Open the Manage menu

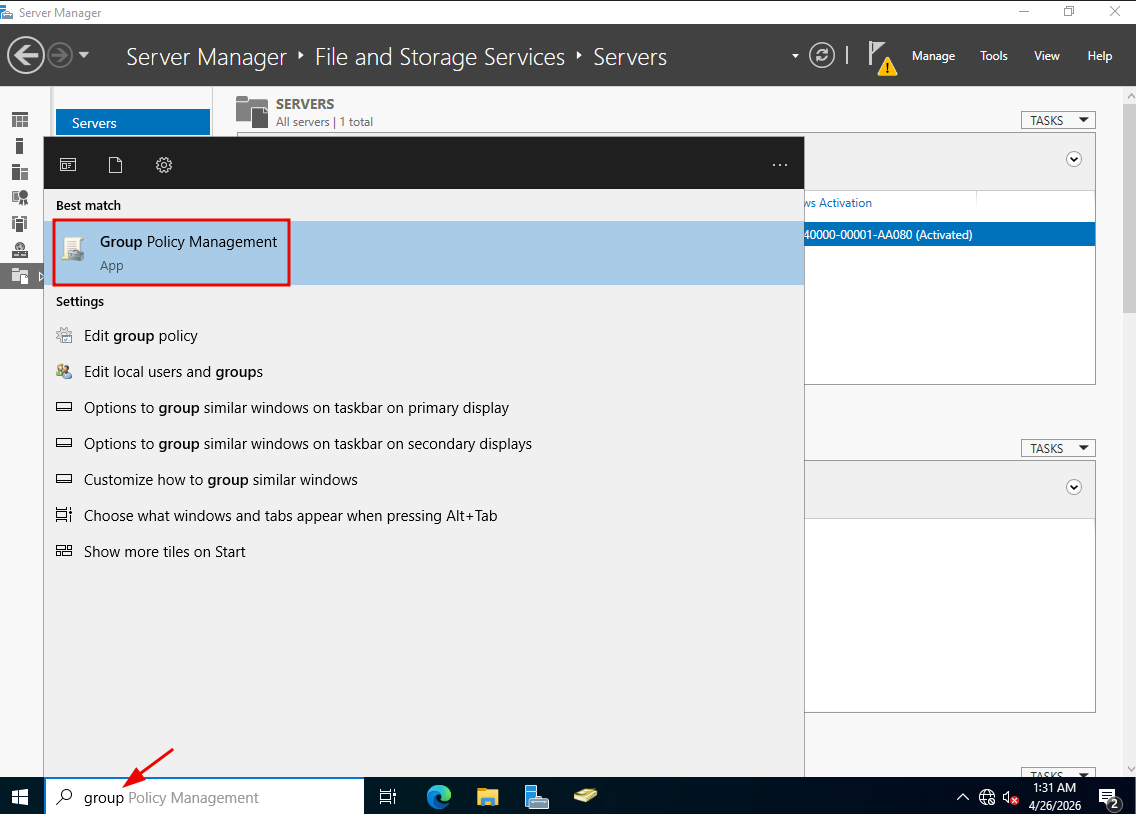tap(933, 56)
